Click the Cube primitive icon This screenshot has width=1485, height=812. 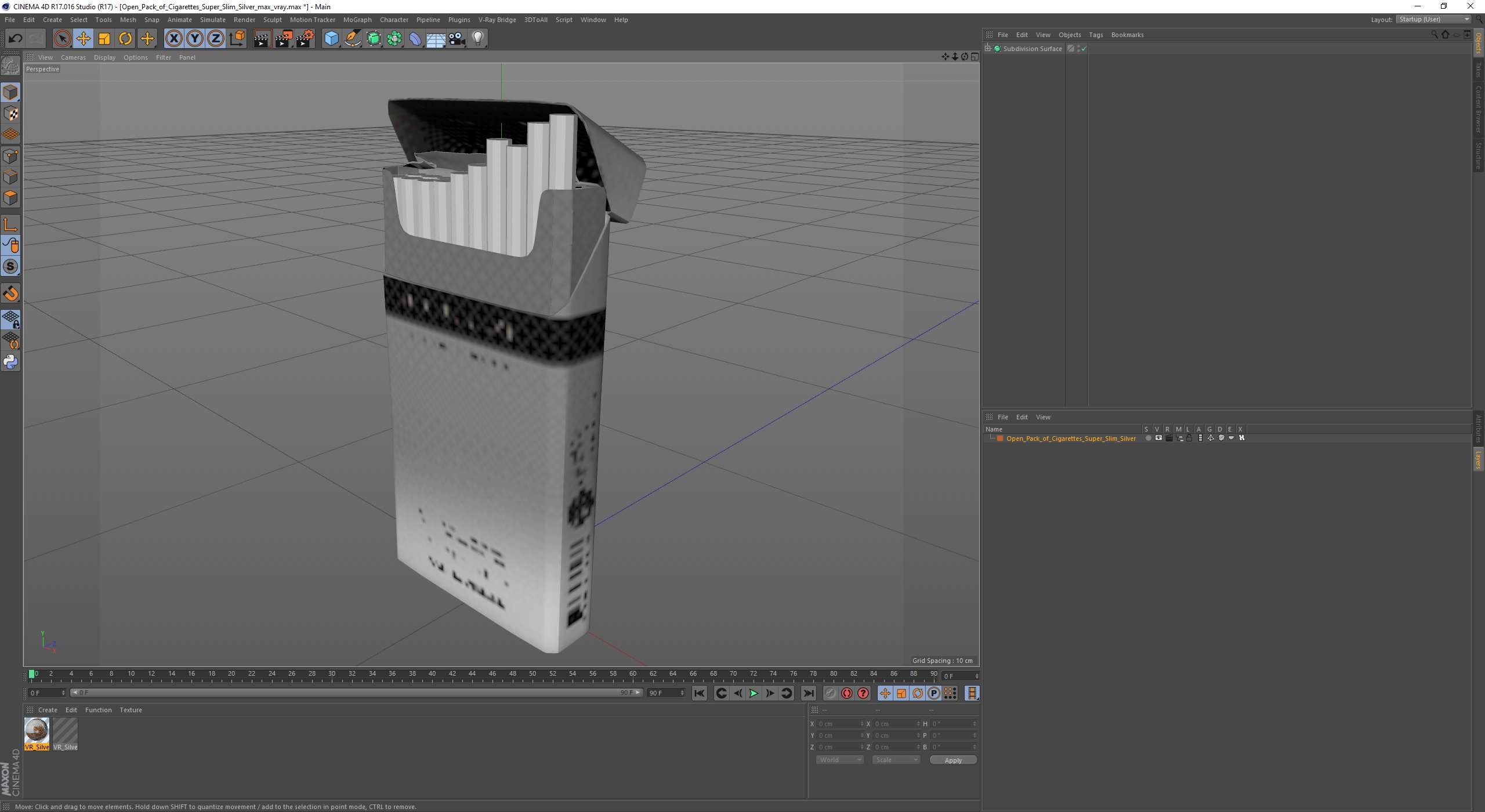click(x=331, y=39)
